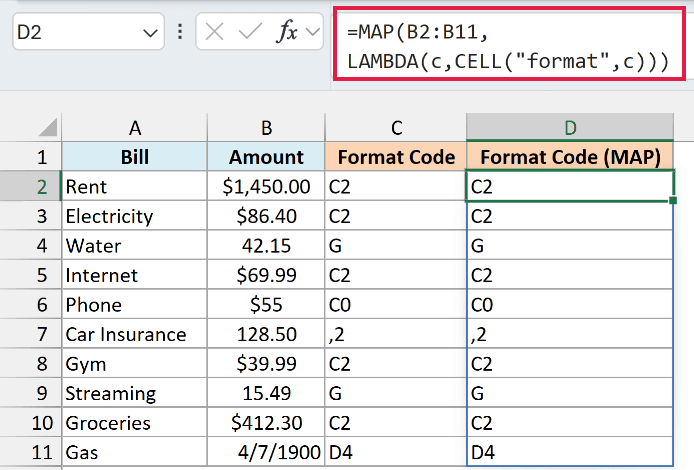Select the Gym cell

pos(135,363)
